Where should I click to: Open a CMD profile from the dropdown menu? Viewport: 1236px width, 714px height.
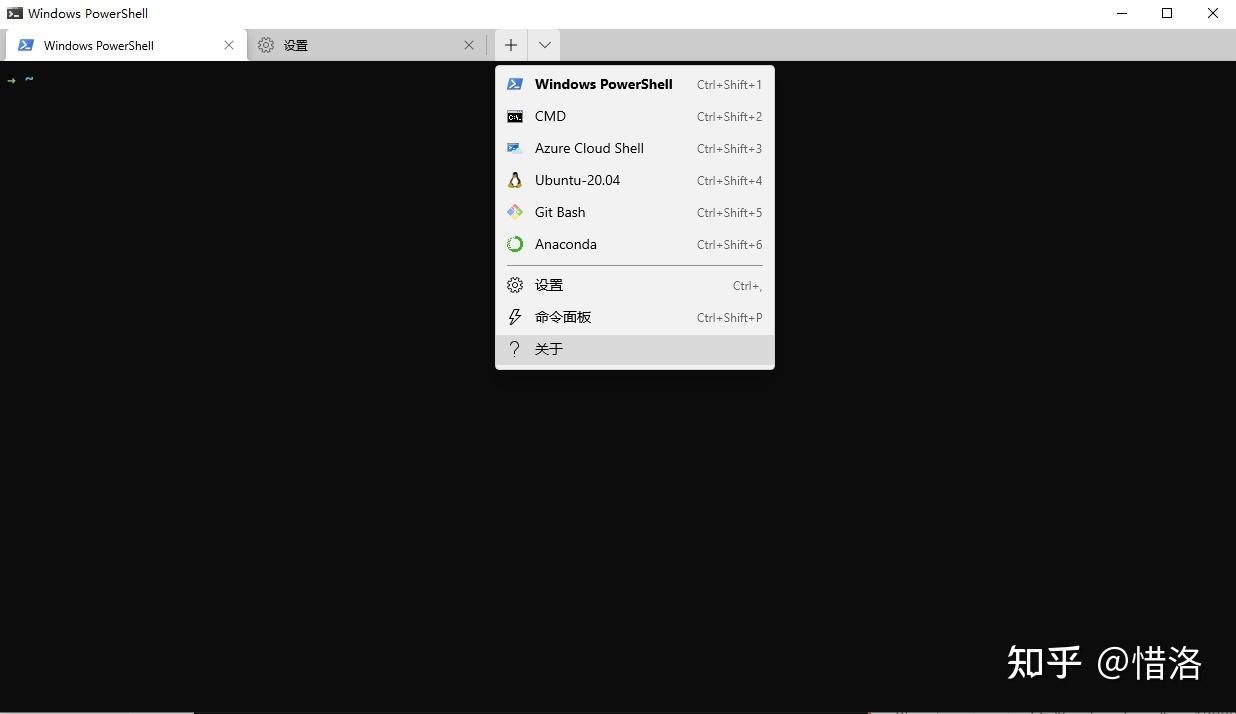[550, 116]
